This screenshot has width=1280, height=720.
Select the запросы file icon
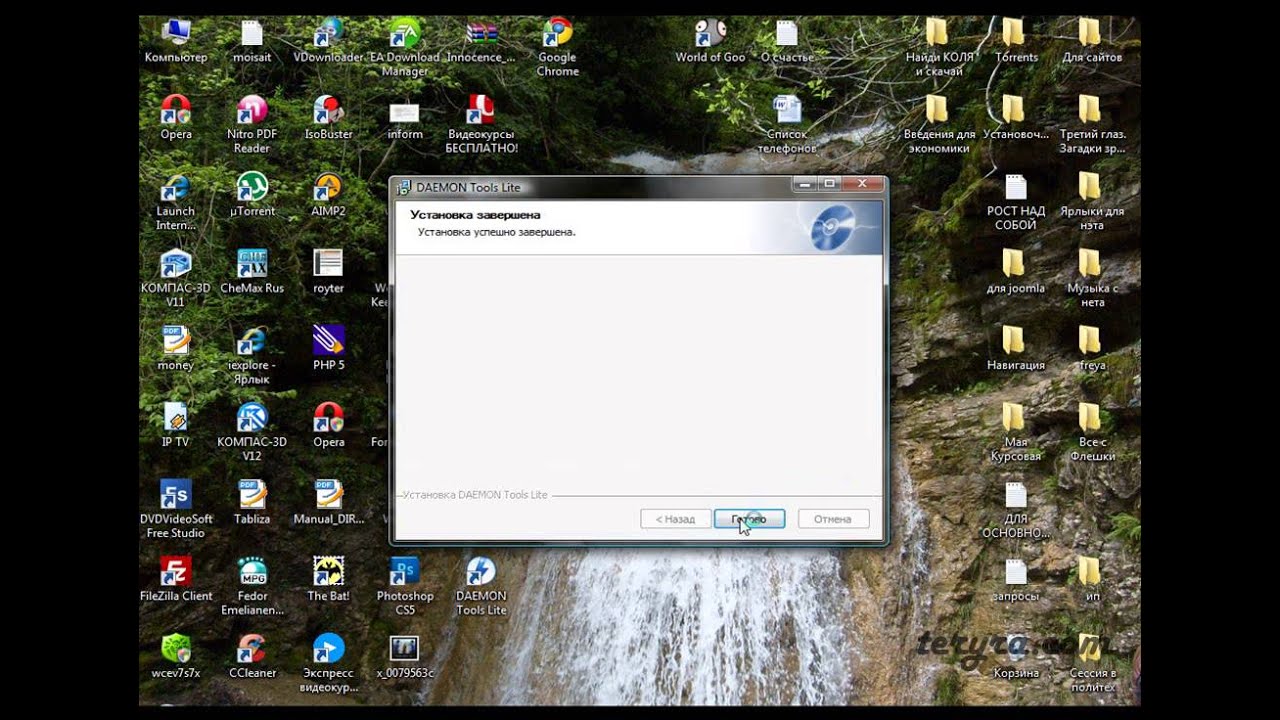click(x=1016, y=579)
